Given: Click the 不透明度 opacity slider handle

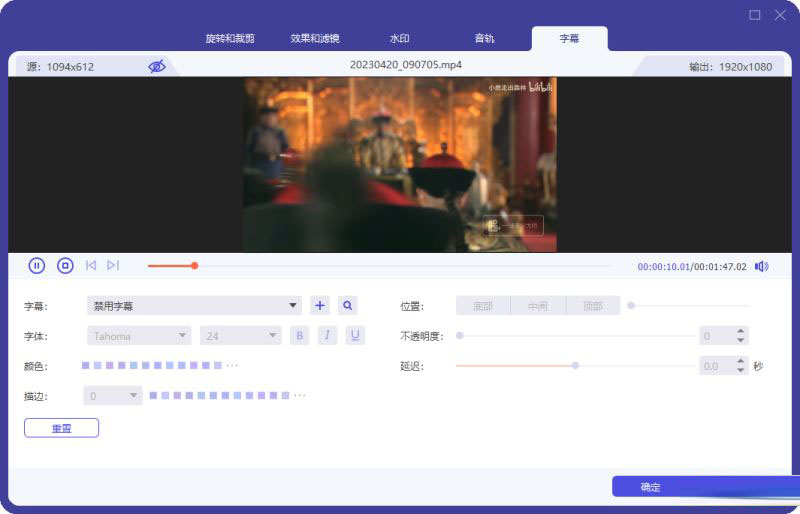Looking at the screenshot, I should (x=460, y=335).
